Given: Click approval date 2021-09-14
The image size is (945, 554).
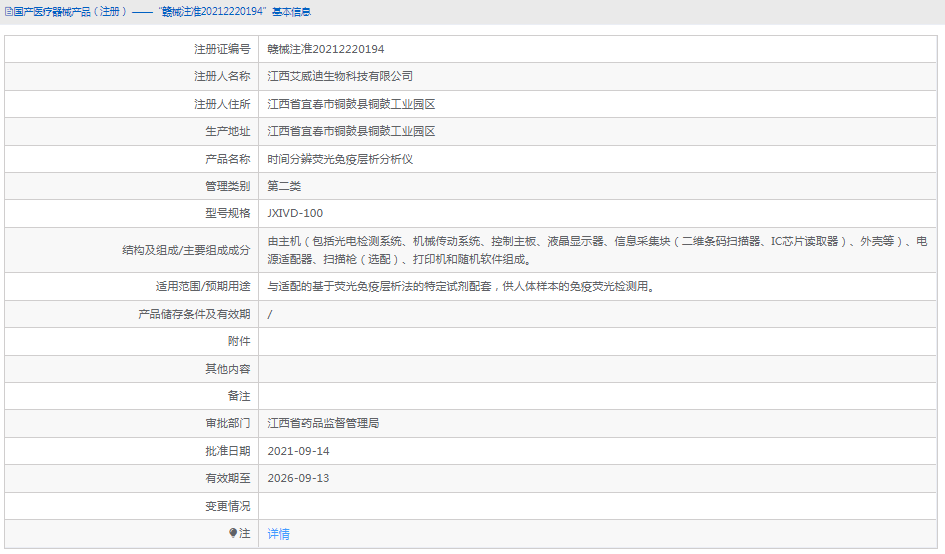Looking at the screenshot, I should [298, 451].
